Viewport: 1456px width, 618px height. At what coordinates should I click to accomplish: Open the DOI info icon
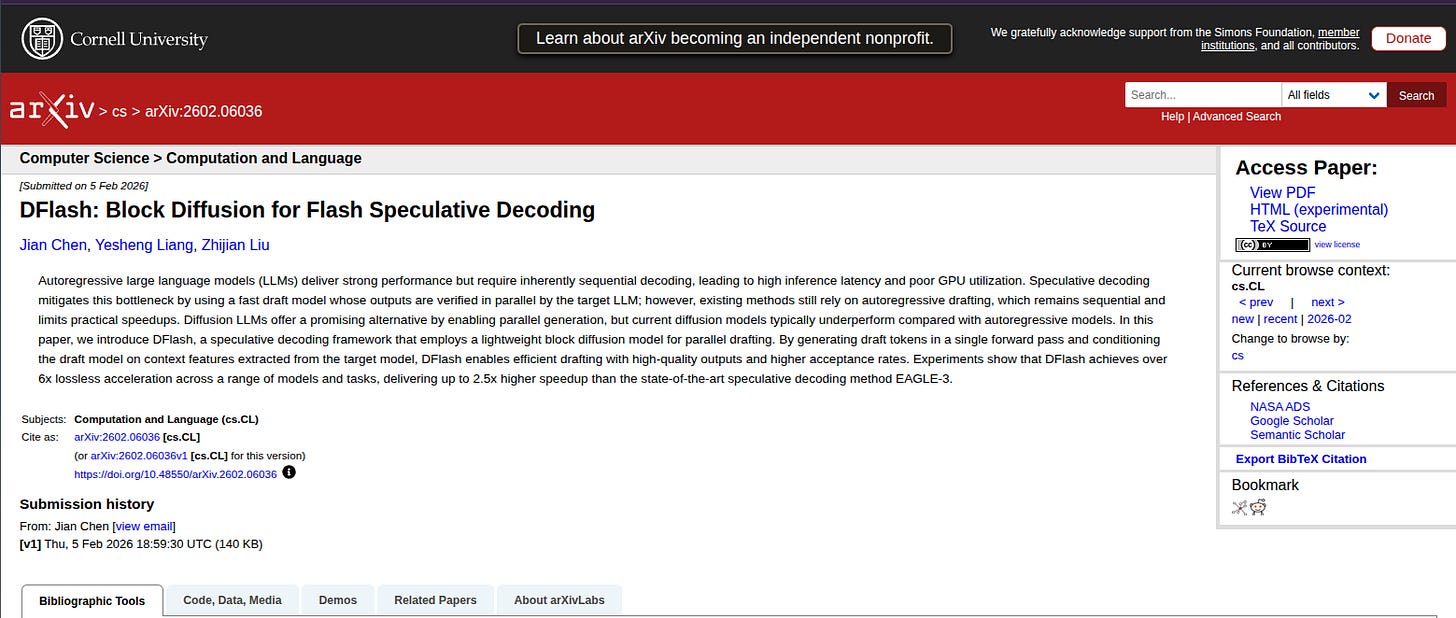pyautogui.click(x=289, y=472)
